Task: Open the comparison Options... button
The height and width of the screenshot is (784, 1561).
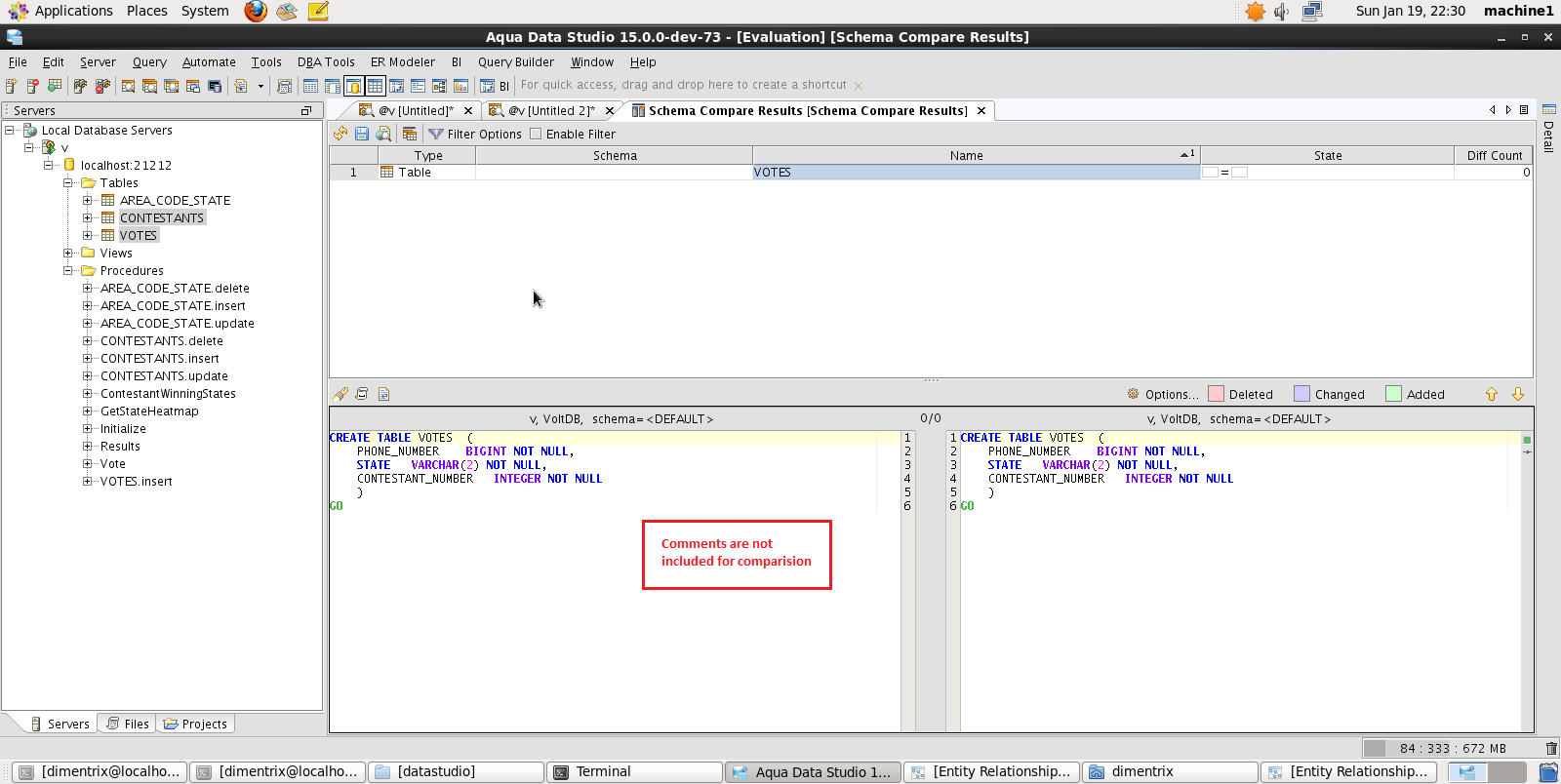Action: 1163,394
